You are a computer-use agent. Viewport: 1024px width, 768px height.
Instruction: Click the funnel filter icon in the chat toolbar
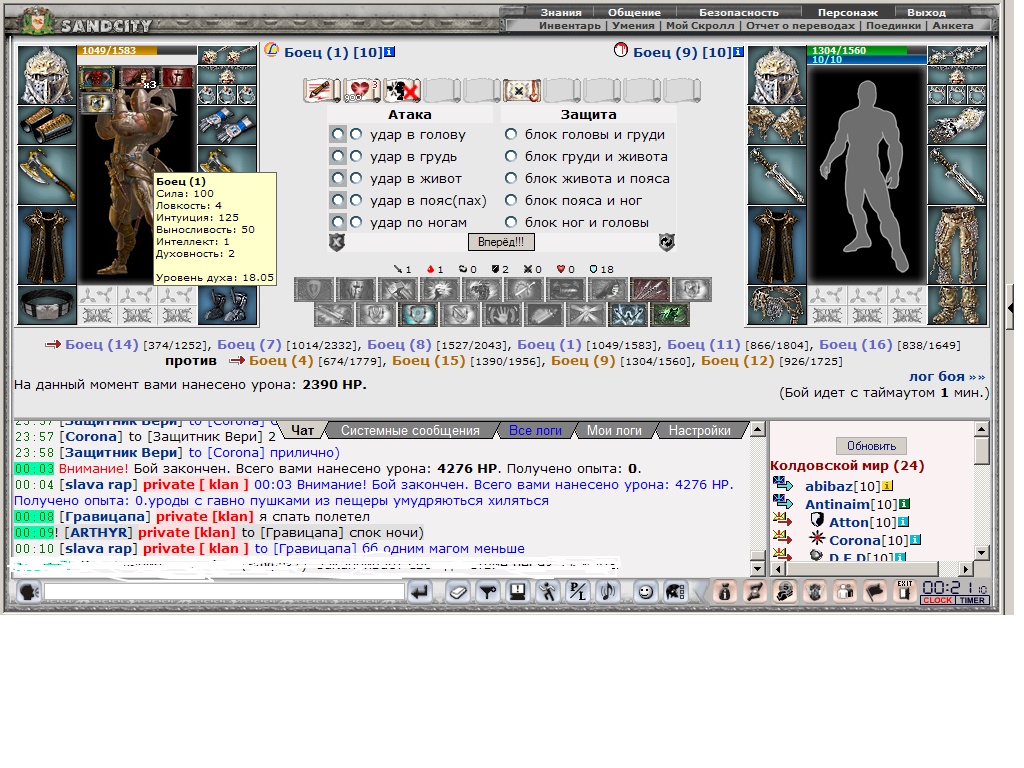coord(488,592)
